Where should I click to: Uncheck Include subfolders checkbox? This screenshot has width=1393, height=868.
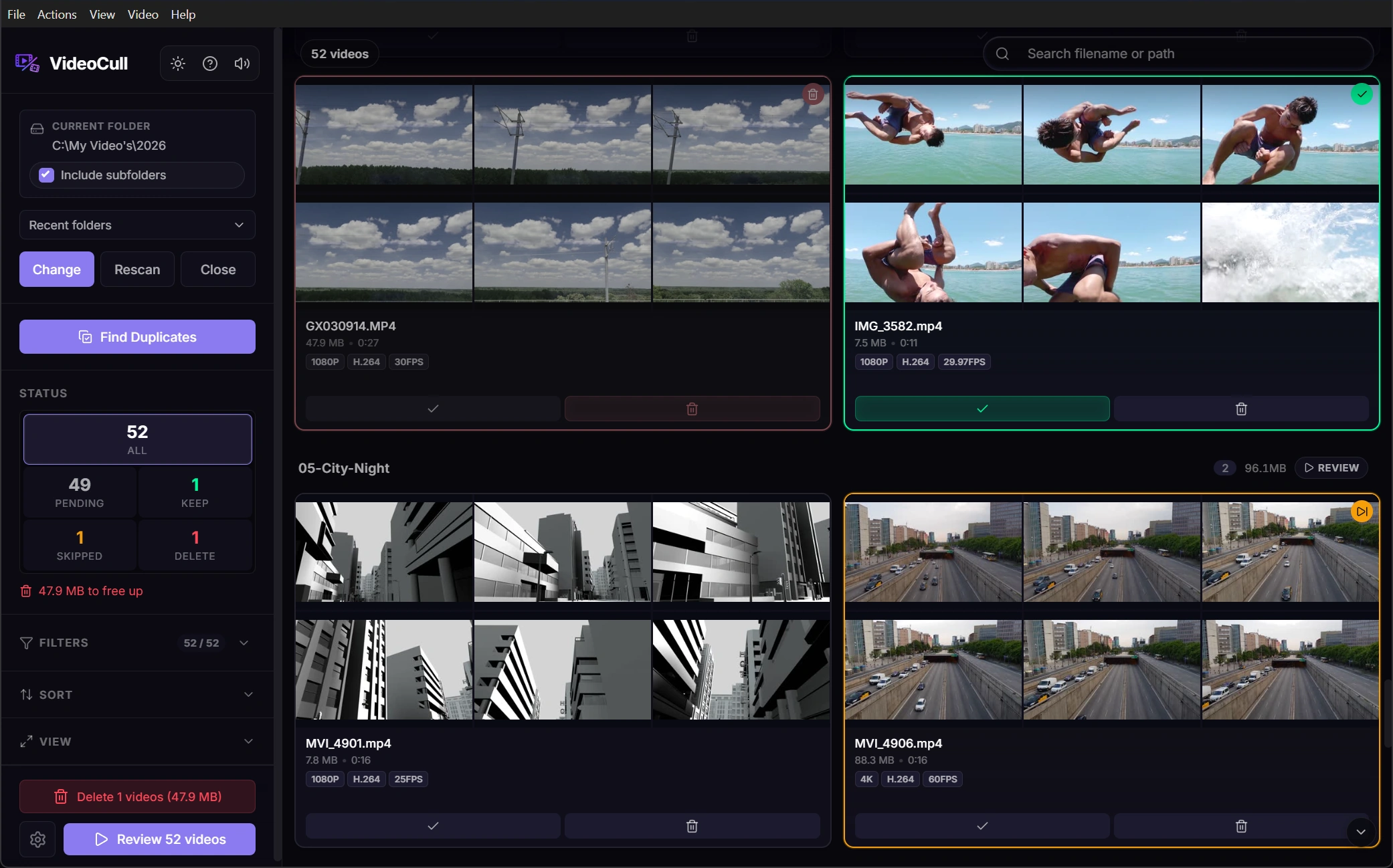click(46, 175)
